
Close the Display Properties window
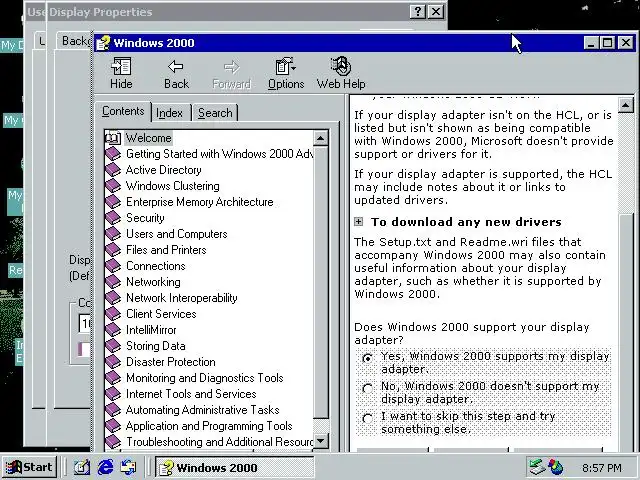(436, 11)
